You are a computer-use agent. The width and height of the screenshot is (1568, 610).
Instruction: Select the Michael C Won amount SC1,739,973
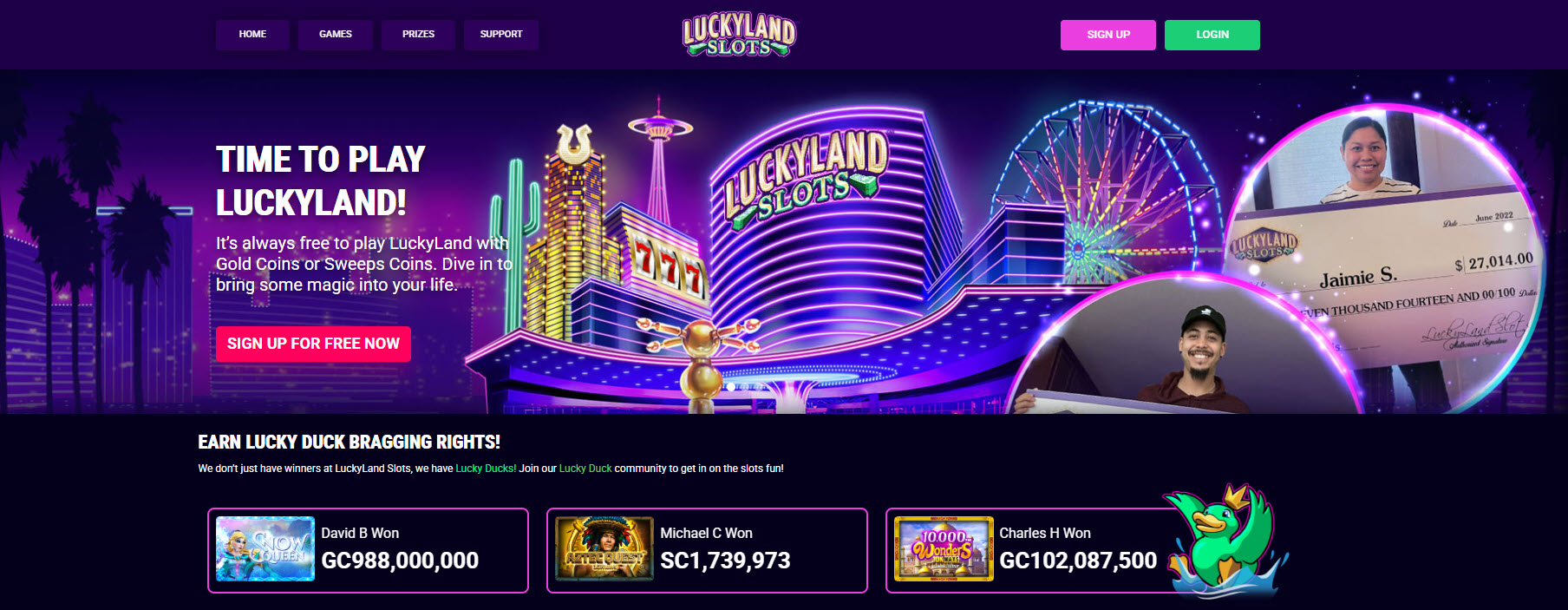[x=725, y=561]
